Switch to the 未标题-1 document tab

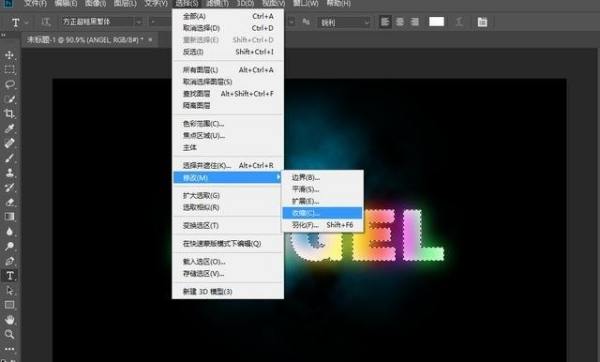(x=85, y=39)
